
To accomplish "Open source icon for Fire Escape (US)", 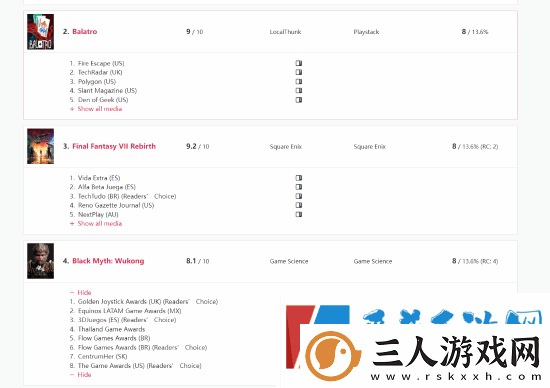I will (299, 63).
